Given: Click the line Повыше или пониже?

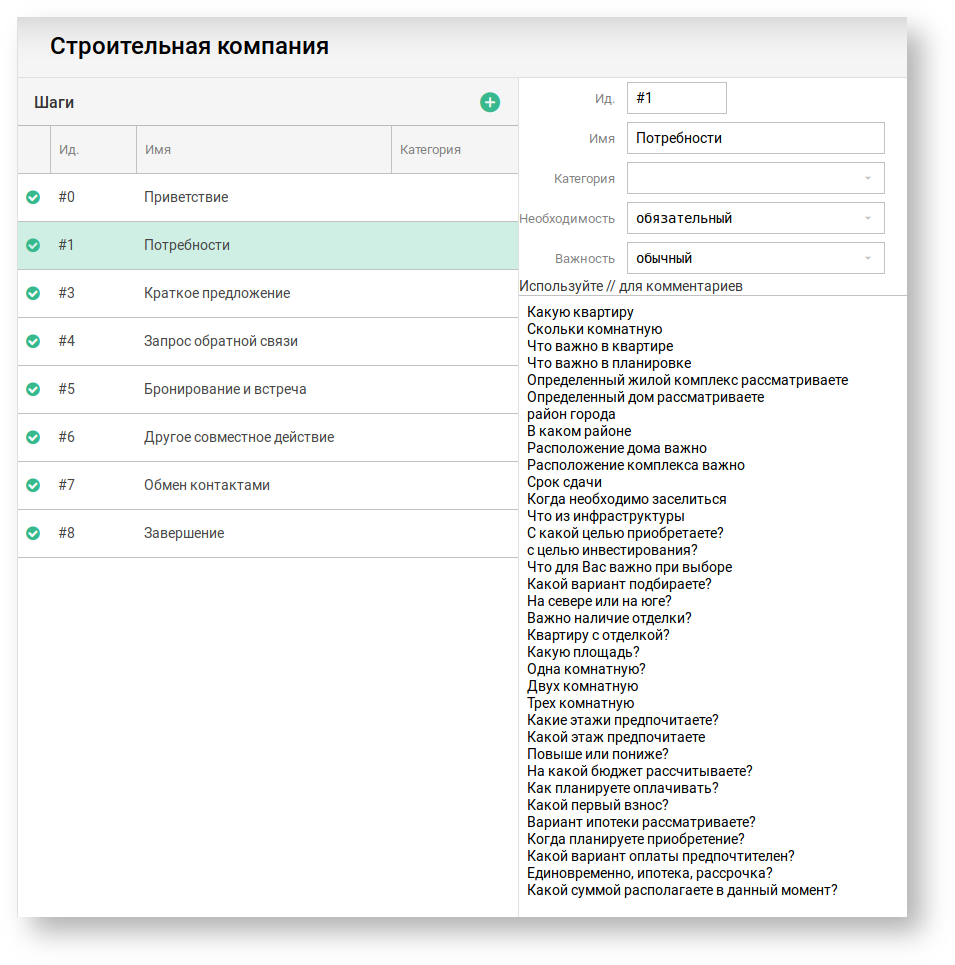Looking at the screenshot, I should [597, 754].
